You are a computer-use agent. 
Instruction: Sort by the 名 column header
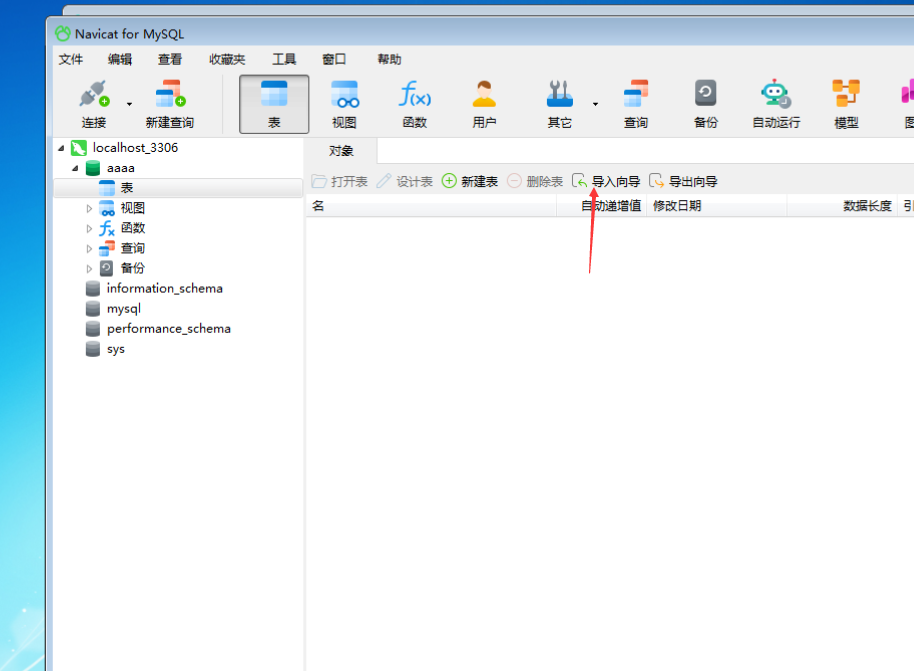click(x=431, y=206)
